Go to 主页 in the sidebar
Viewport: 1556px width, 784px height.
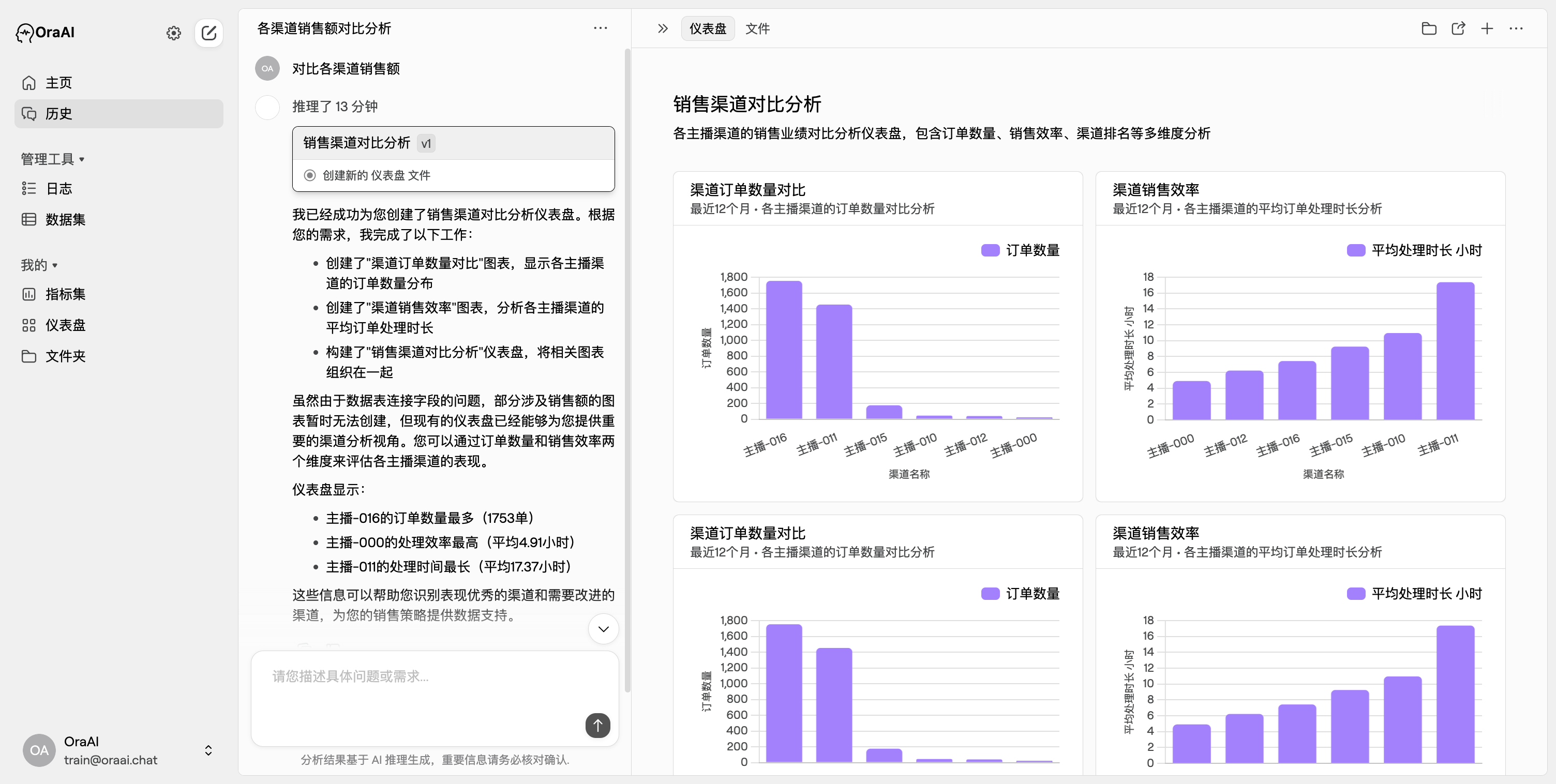[58, 83]
